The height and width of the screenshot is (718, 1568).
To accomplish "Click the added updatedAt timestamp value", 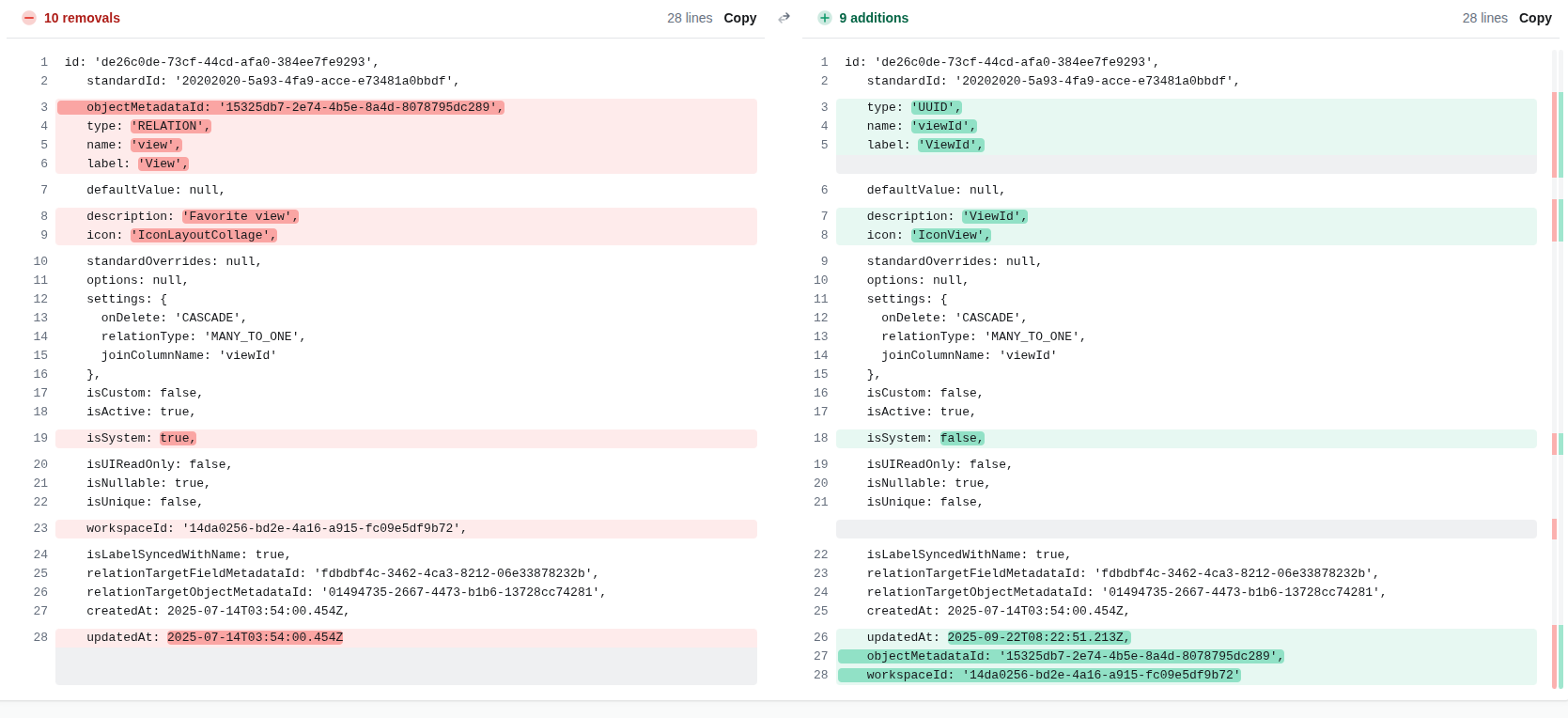I will point(1038,637).
